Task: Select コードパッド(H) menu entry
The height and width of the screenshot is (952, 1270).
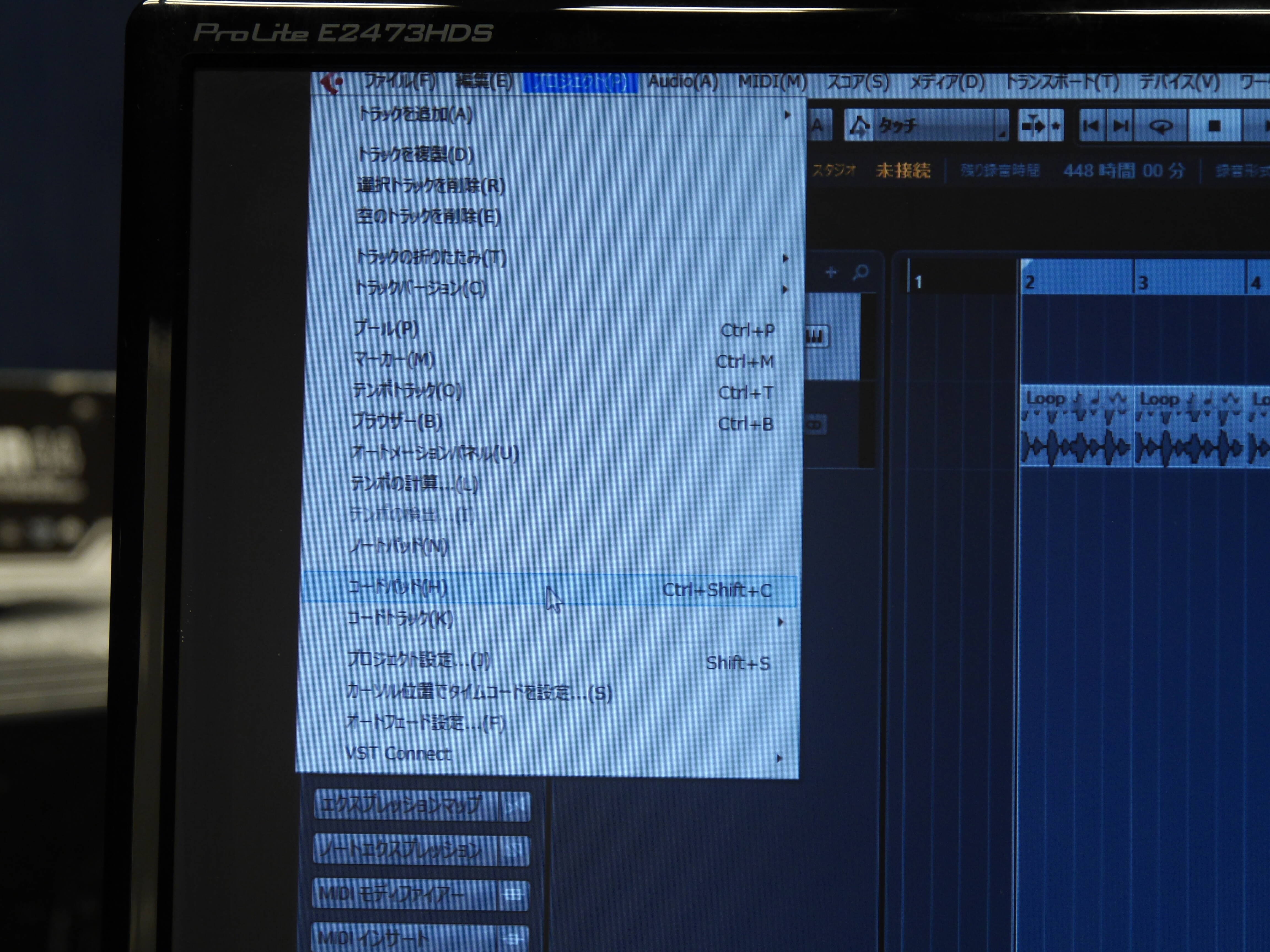Action: [x=550, y=589]
